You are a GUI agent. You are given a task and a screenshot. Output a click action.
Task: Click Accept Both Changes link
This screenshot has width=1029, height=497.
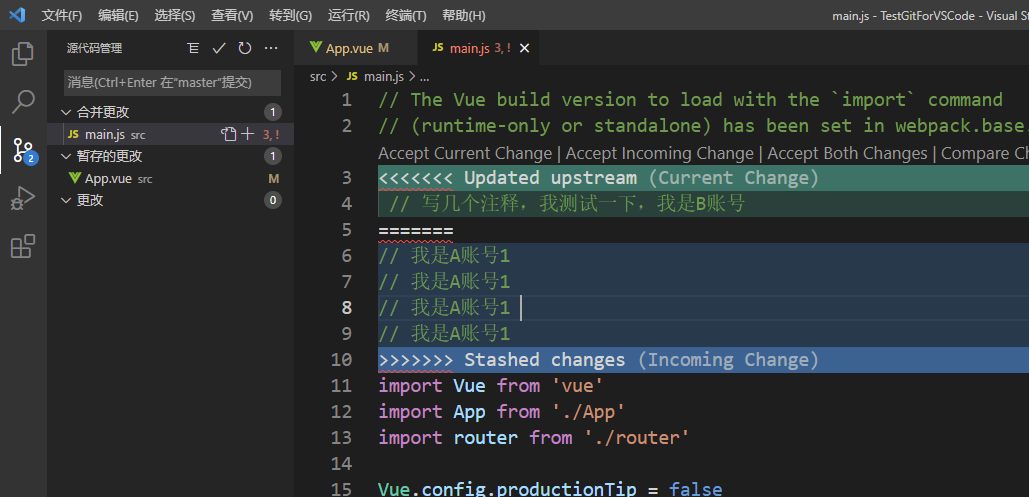point(847,154)
